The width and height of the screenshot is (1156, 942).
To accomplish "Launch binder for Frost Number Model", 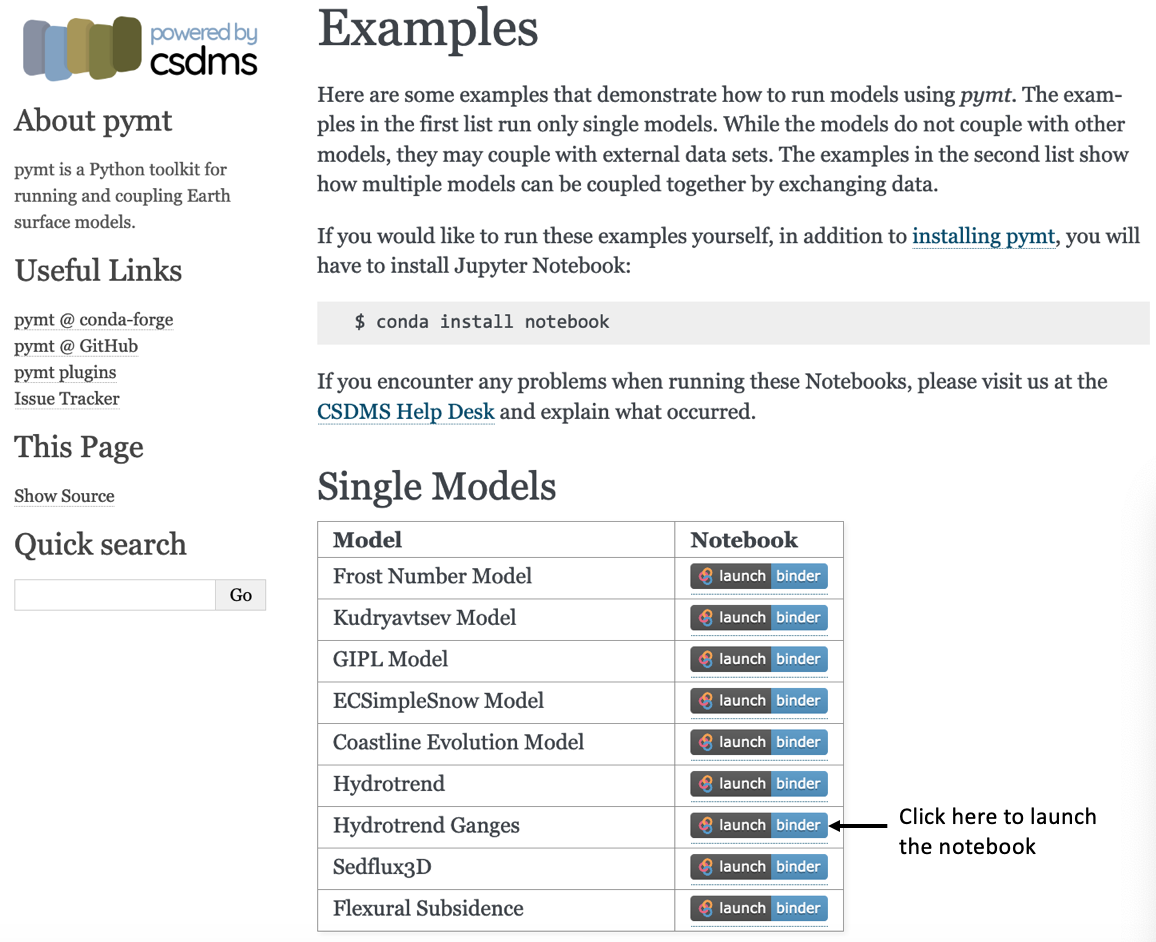I will pos(759,576).
